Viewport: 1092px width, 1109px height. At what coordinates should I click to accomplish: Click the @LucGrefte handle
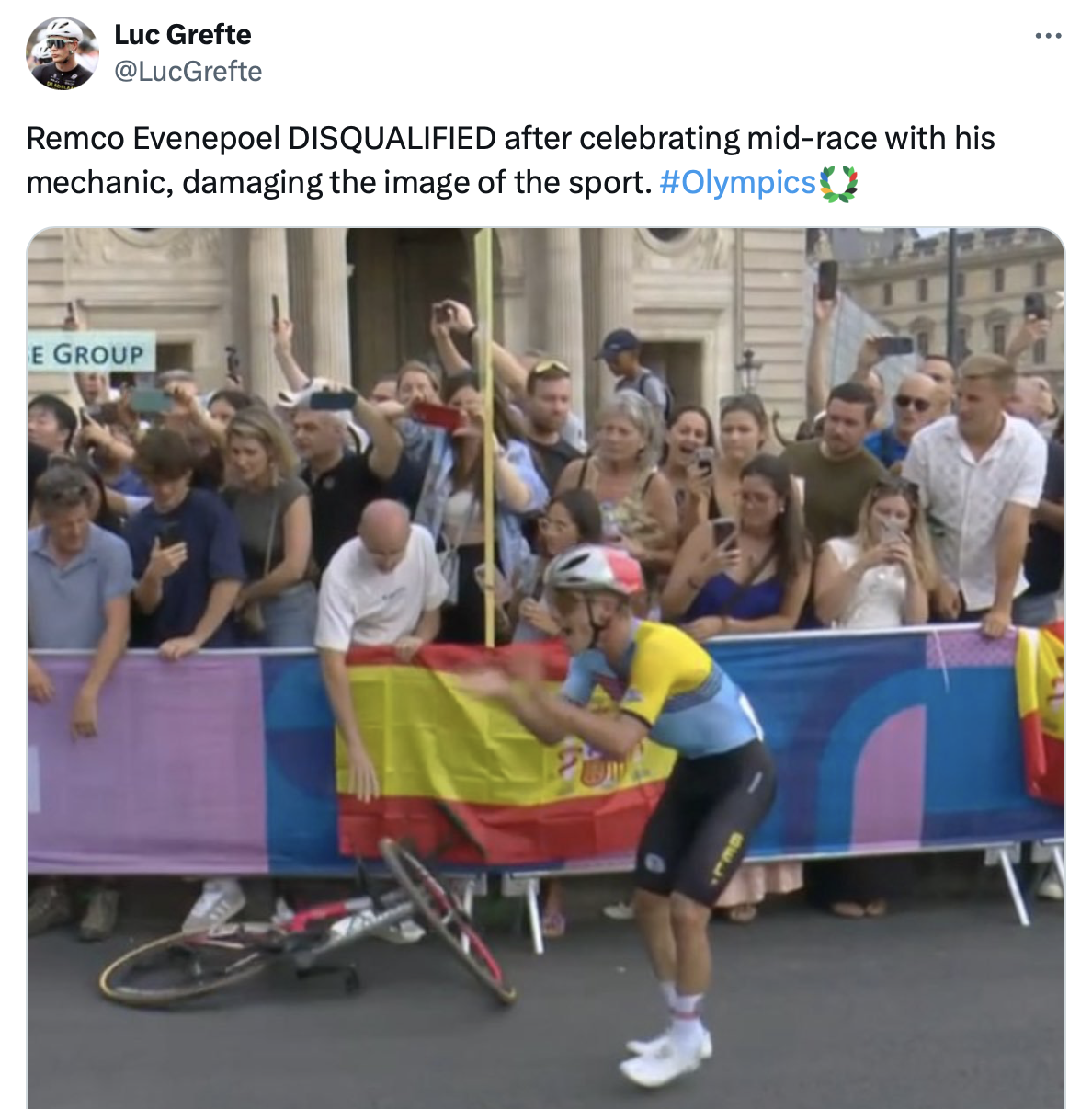point(188,72)
